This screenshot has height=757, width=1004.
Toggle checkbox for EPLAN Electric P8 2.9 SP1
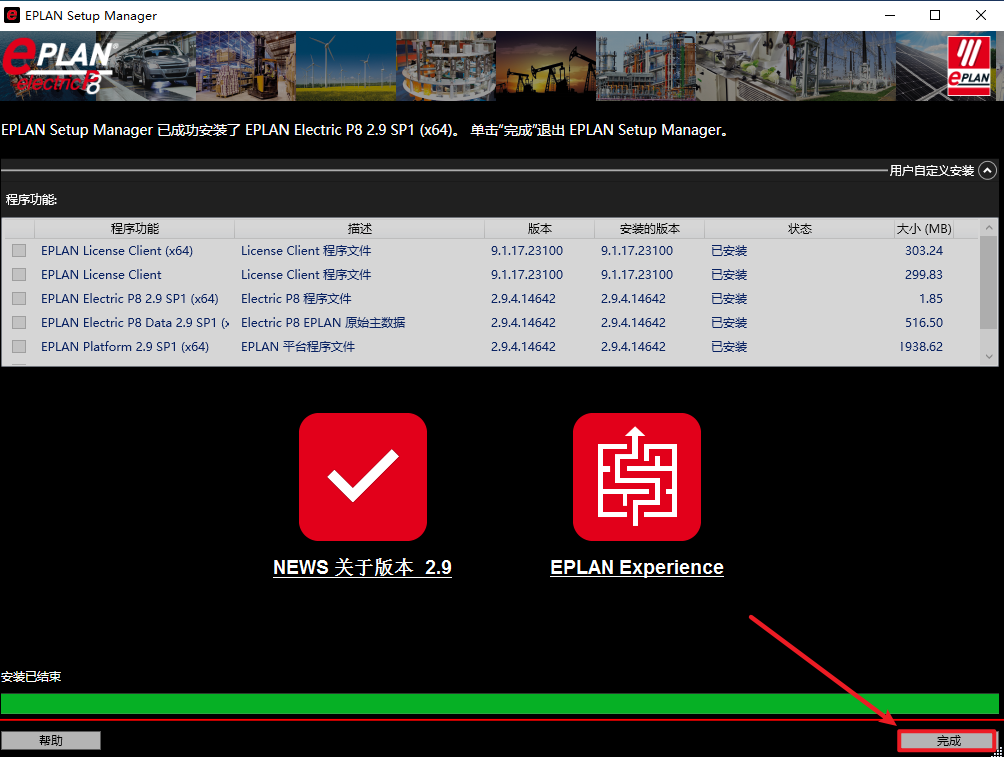[x=19, y=299]
